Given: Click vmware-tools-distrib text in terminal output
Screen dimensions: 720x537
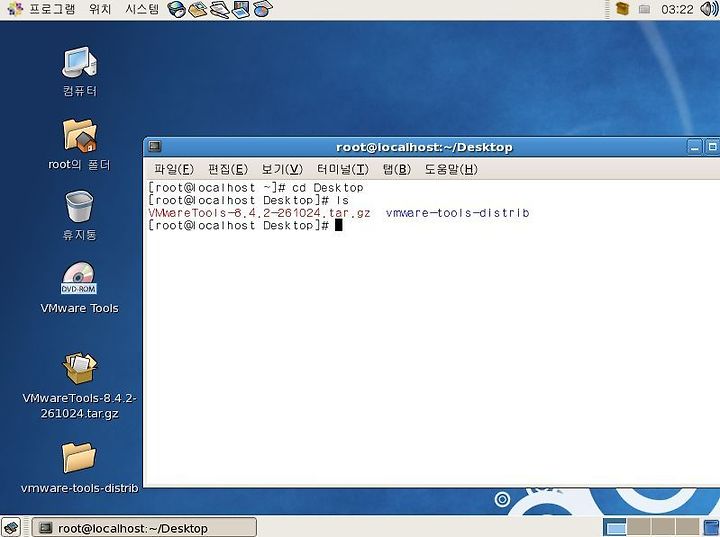Looking at the screenshot, I should pos(457,213).
